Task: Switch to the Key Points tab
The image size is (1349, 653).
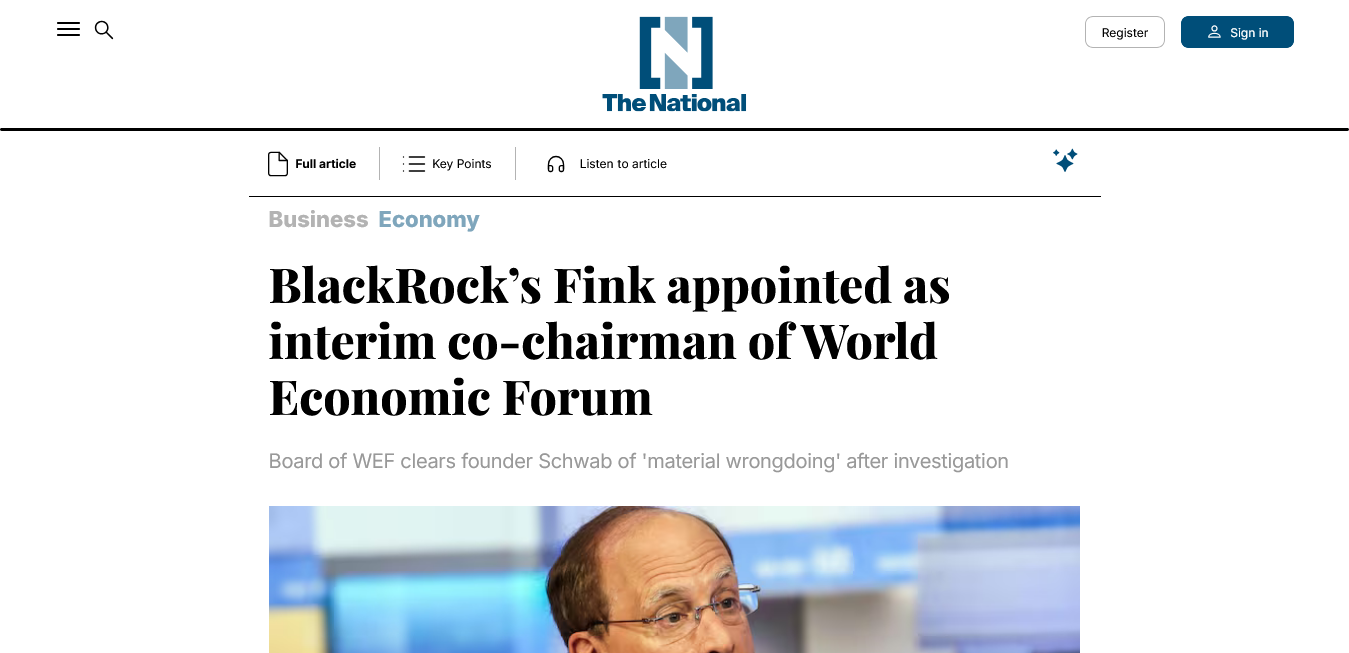Action: click(461, 164)
